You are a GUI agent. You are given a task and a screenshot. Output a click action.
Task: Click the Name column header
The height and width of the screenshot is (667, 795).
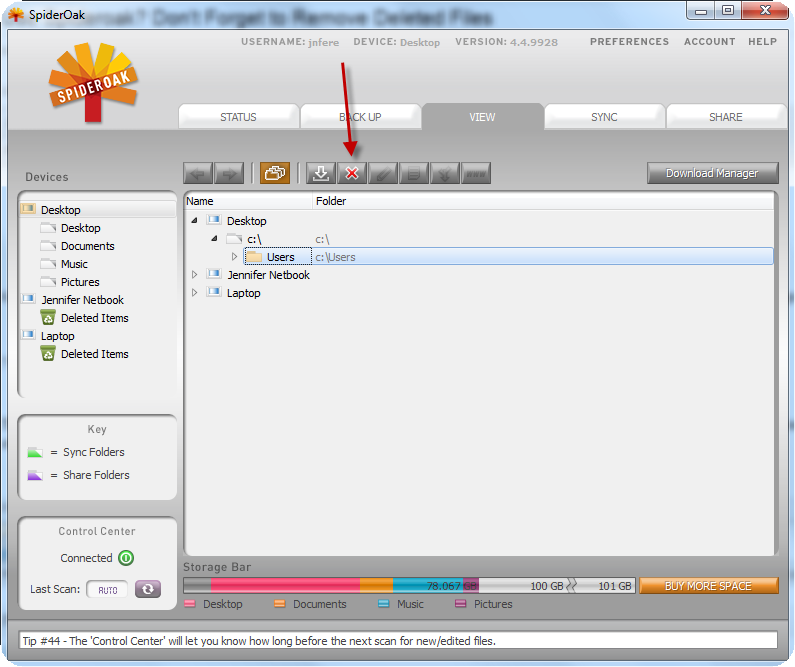248,201
